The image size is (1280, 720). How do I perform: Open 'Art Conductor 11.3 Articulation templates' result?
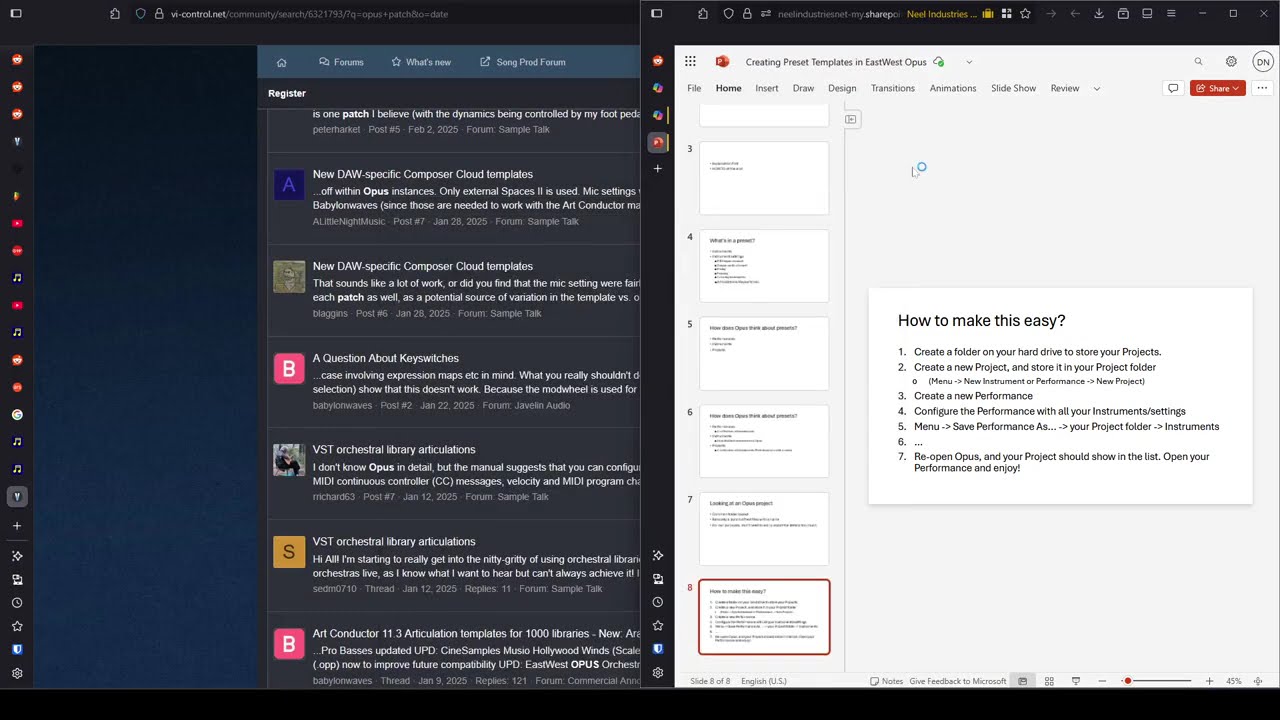(476, 634)
